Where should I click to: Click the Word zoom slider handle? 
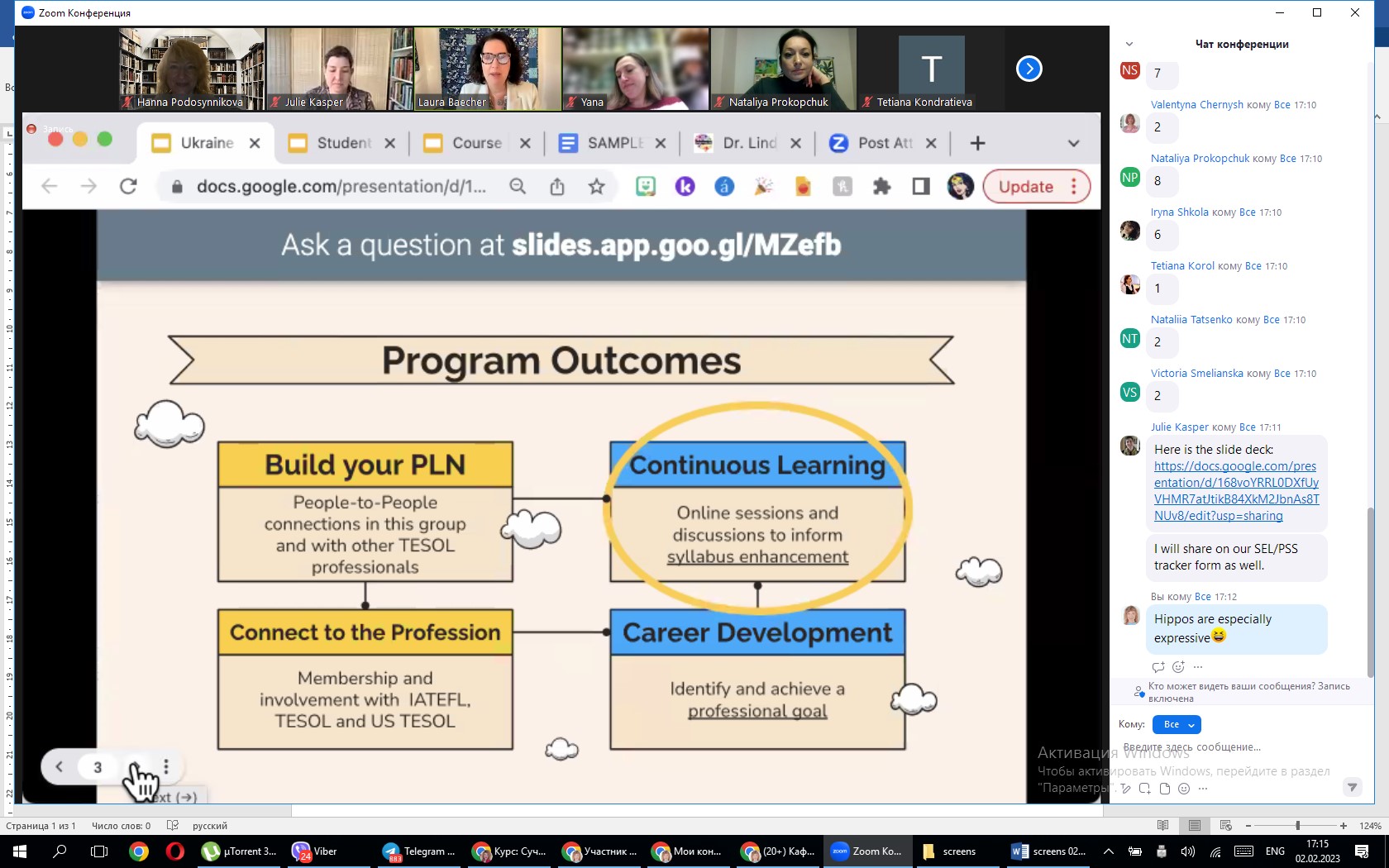click(1297, 826)
